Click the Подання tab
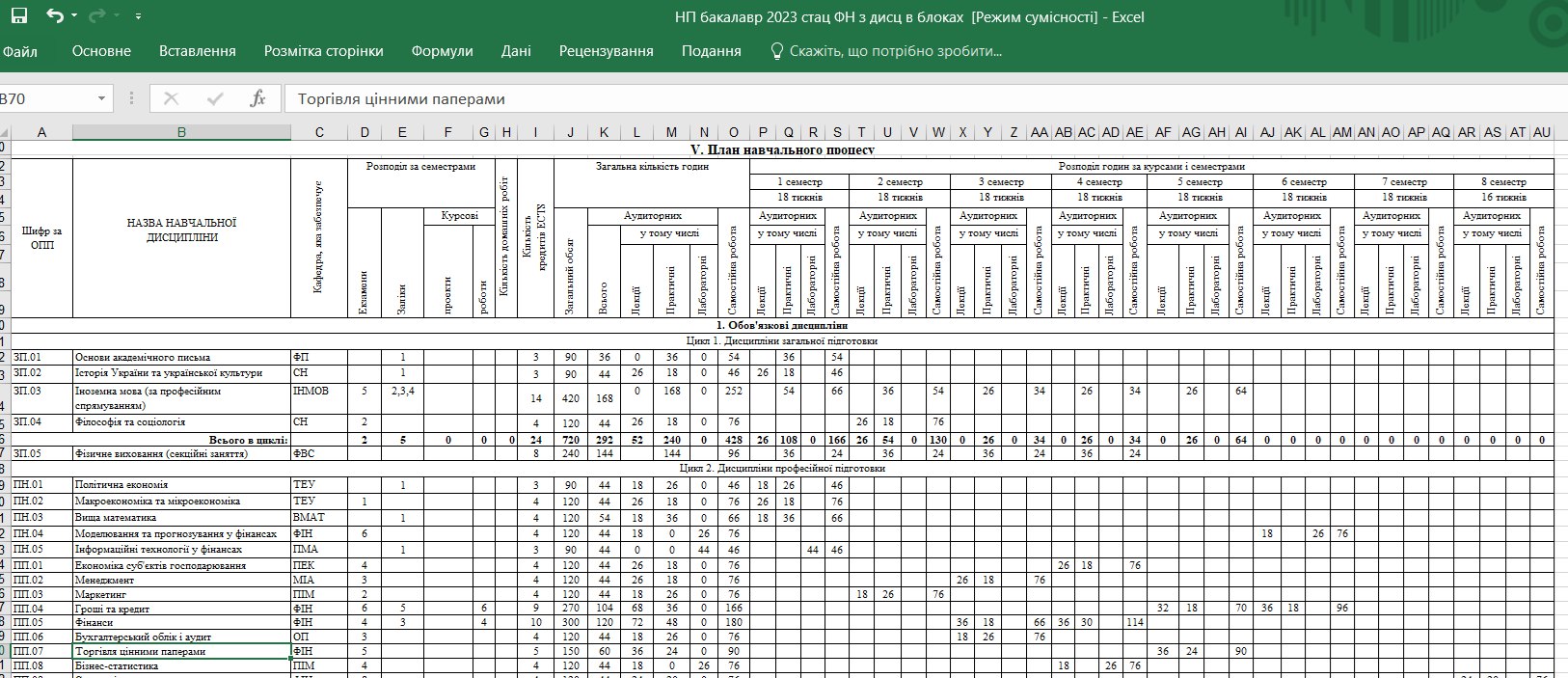Screen dimensions: 1568x678 pos(711,51)
